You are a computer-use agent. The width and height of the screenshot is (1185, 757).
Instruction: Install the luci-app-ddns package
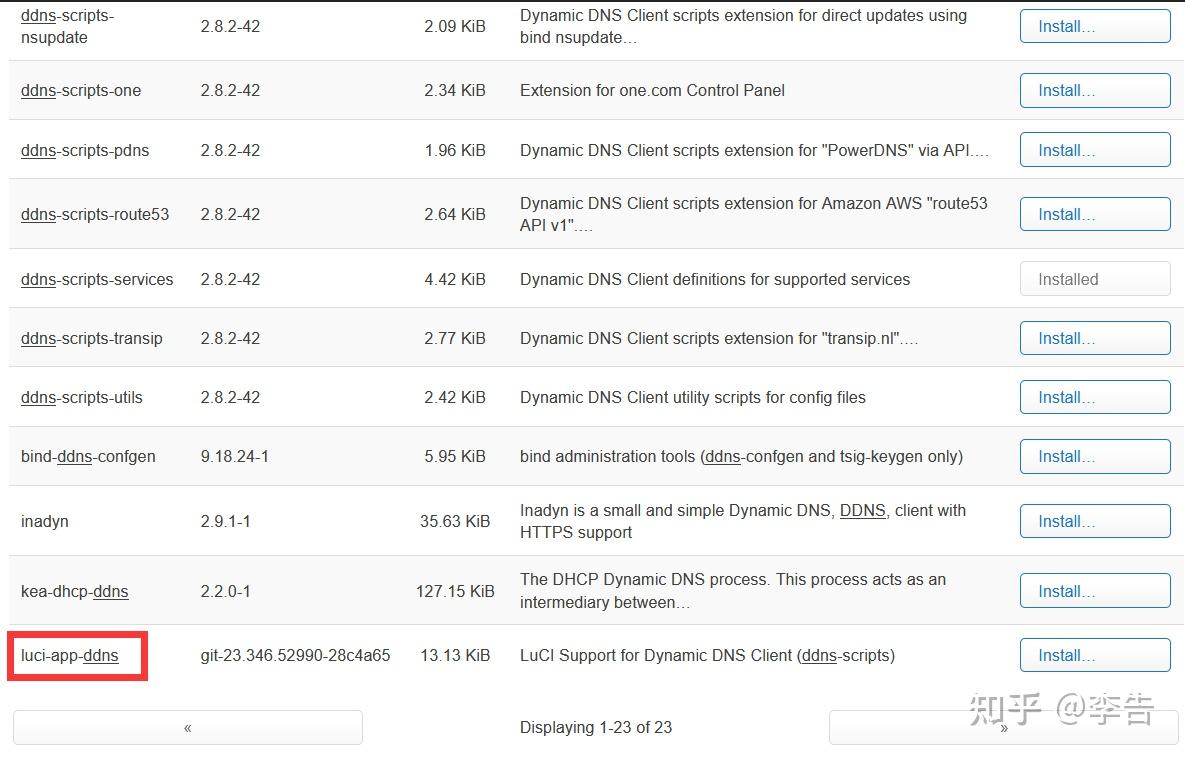pyautogui.click(x=1094, y=655)
